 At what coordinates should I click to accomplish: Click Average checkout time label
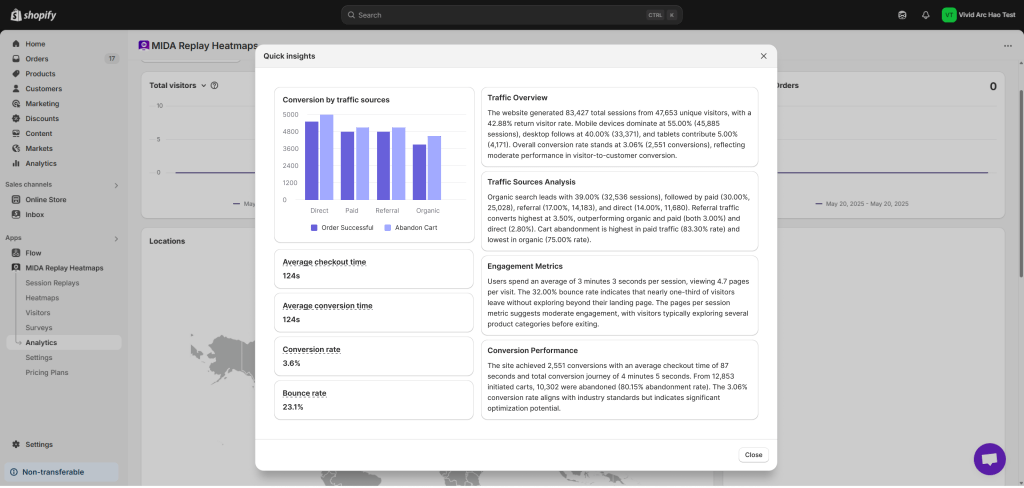pos(324,262)
